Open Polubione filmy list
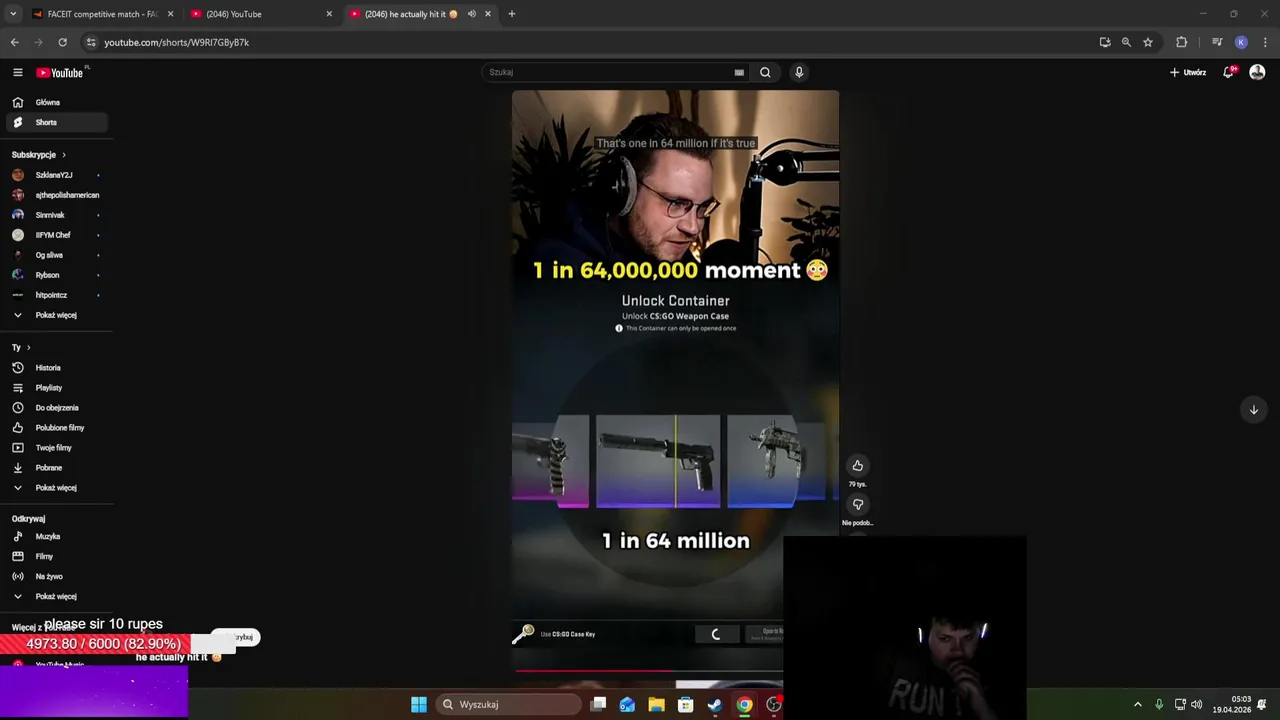This screenshot has height=720, width=1280. point(58,427)
